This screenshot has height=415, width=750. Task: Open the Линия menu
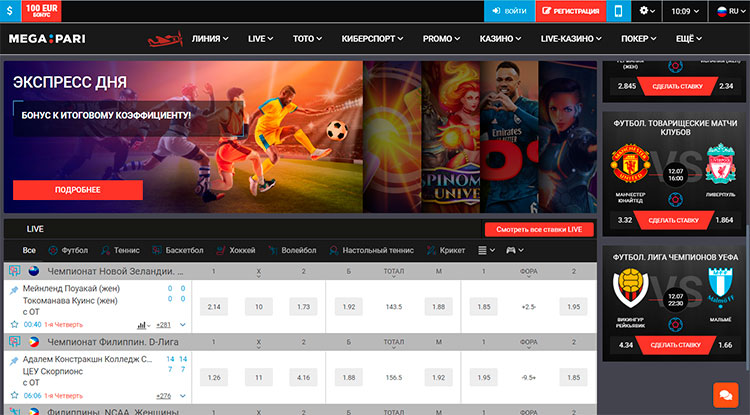(x=210, y=39)
